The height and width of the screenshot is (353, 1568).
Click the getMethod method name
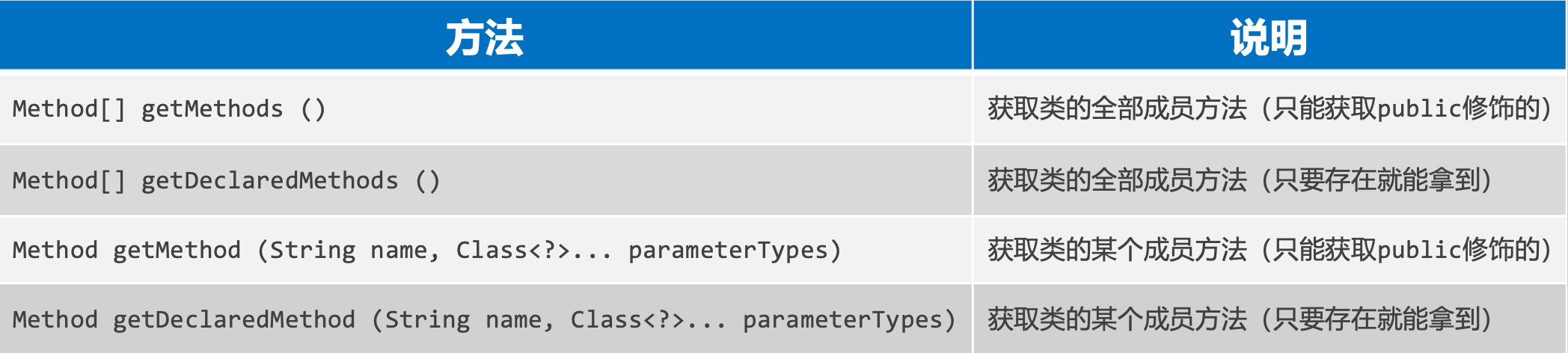tap(177, 250)
